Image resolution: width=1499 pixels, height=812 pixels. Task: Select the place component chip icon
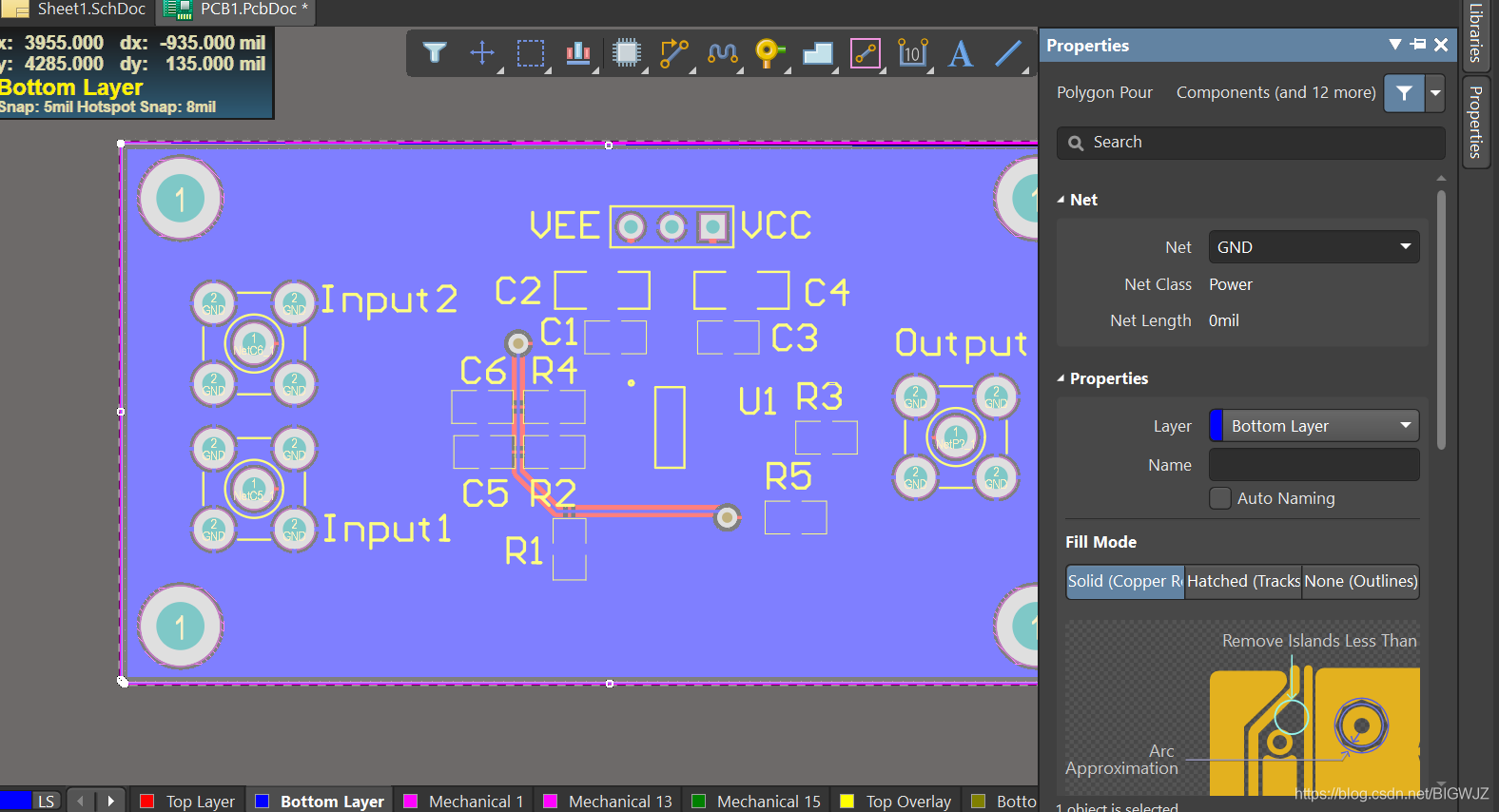click(627, 52)
